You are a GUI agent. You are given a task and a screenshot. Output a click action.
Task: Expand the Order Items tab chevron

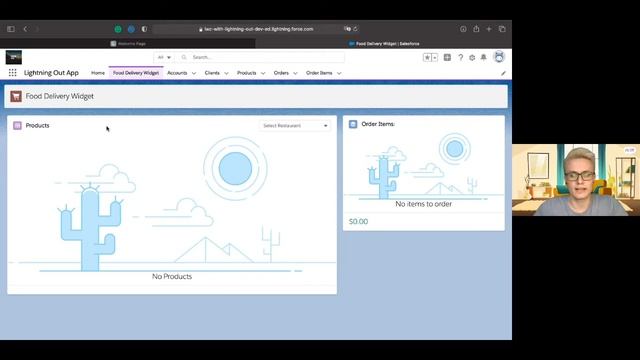coord(339,73)
